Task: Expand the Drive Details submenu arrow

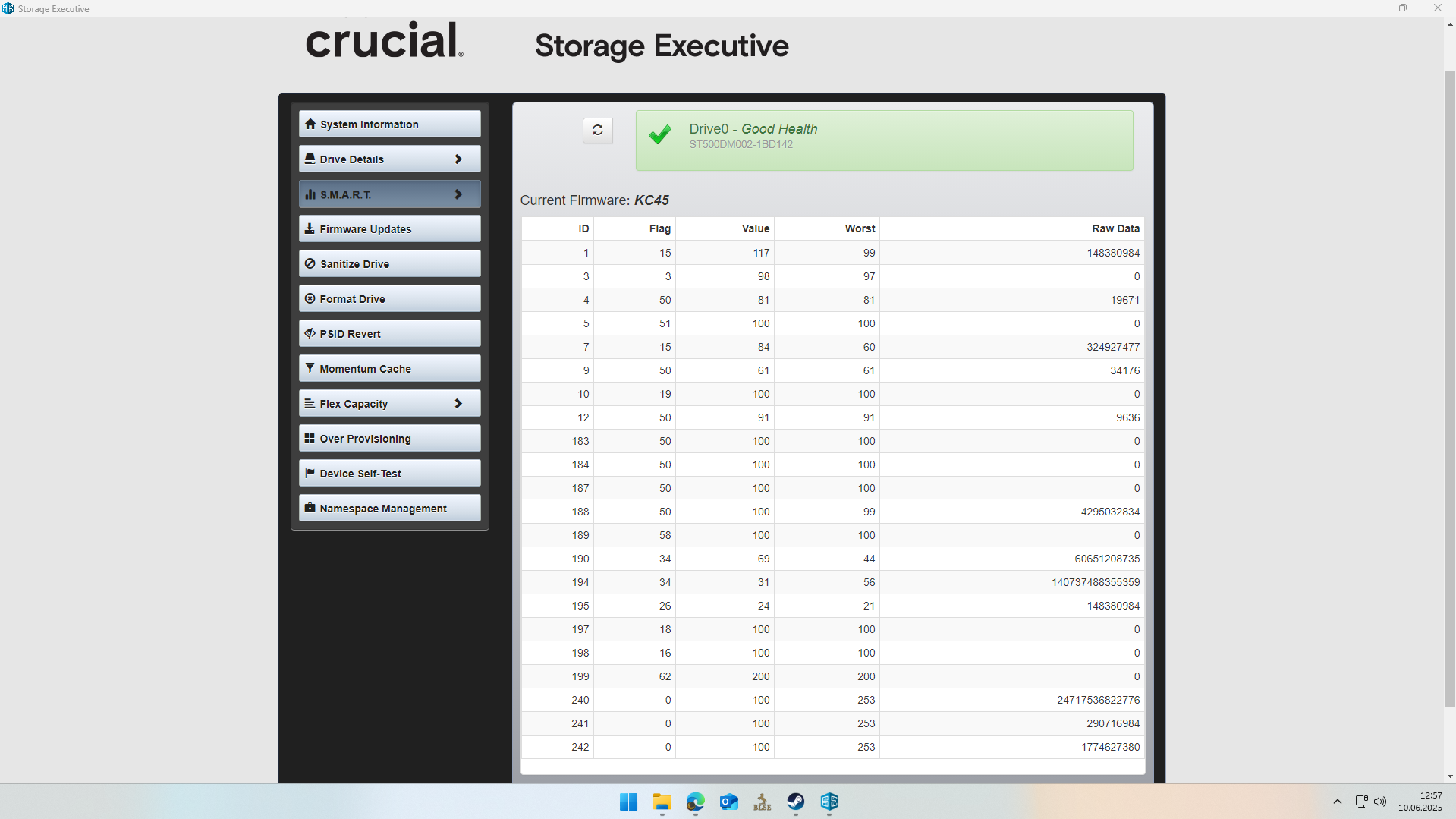Action: 458,159
